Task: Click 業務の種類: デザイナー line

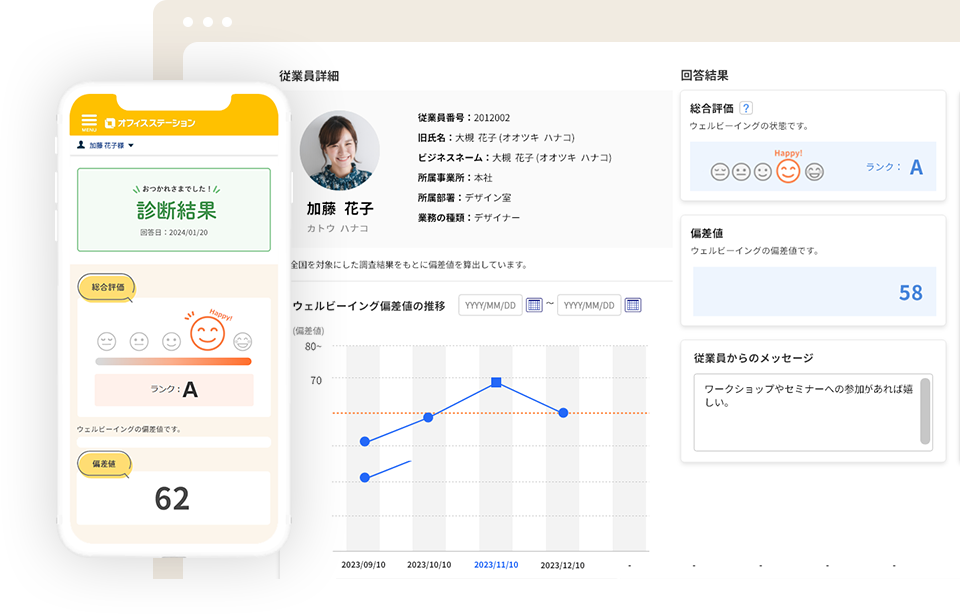Action: pyautogui.click(x=468, y=217)
